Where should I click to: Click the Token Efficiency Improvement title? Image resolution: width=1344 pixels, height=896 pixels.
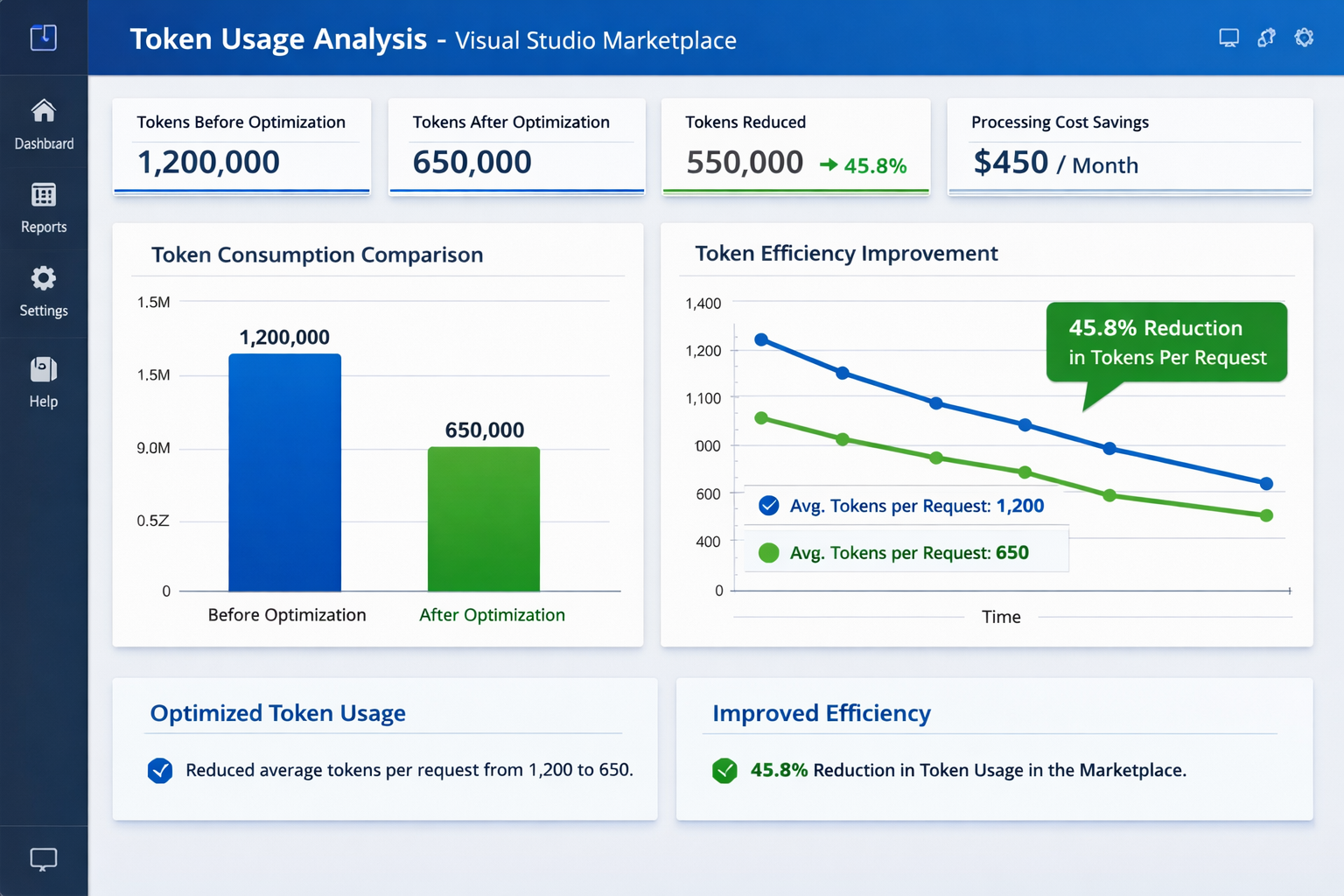846,254
